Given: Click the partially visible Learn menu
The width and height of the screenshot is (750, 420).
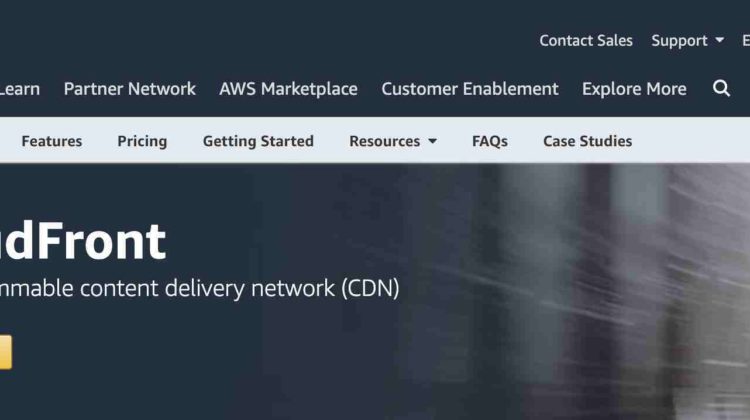Looking at the screenshot, I should pyautogui.click(x=20, y=89).
